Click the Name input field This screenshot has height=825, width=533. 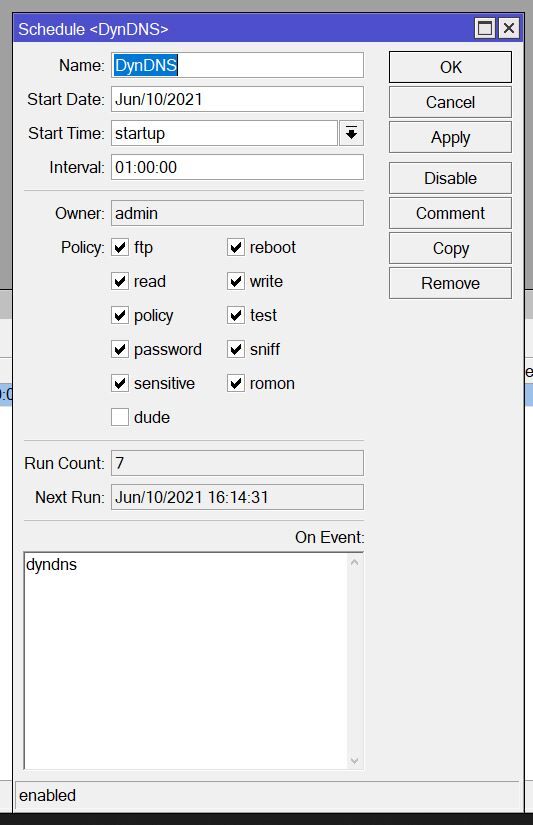[x=237, y=65]
